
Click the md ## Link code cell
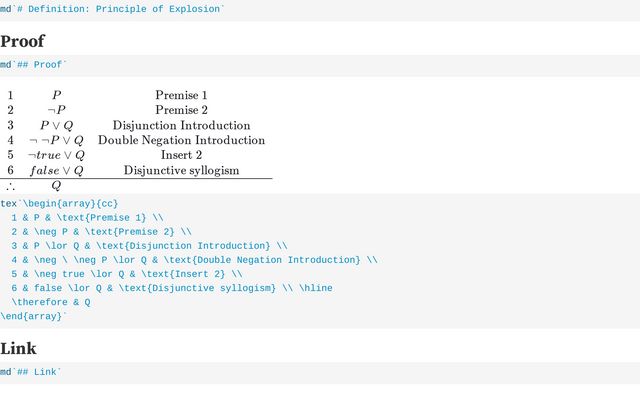coord(320,372)
